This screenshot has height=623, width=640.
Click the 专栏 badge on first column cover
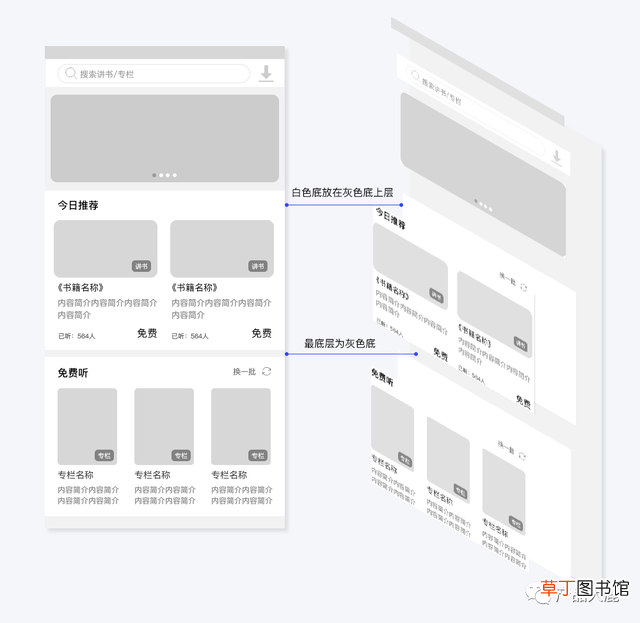[104, 456]
